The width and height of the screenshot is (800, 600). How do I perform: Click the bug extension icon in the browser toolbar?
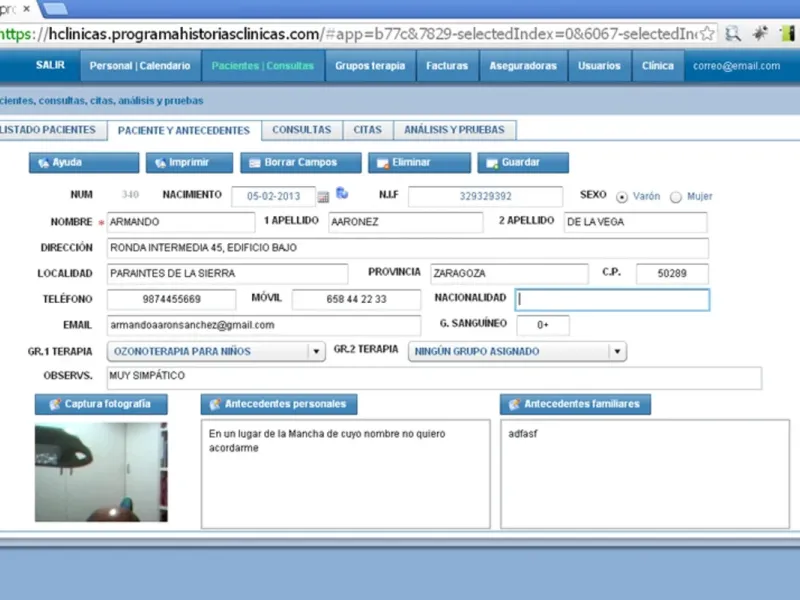[760, 34]
